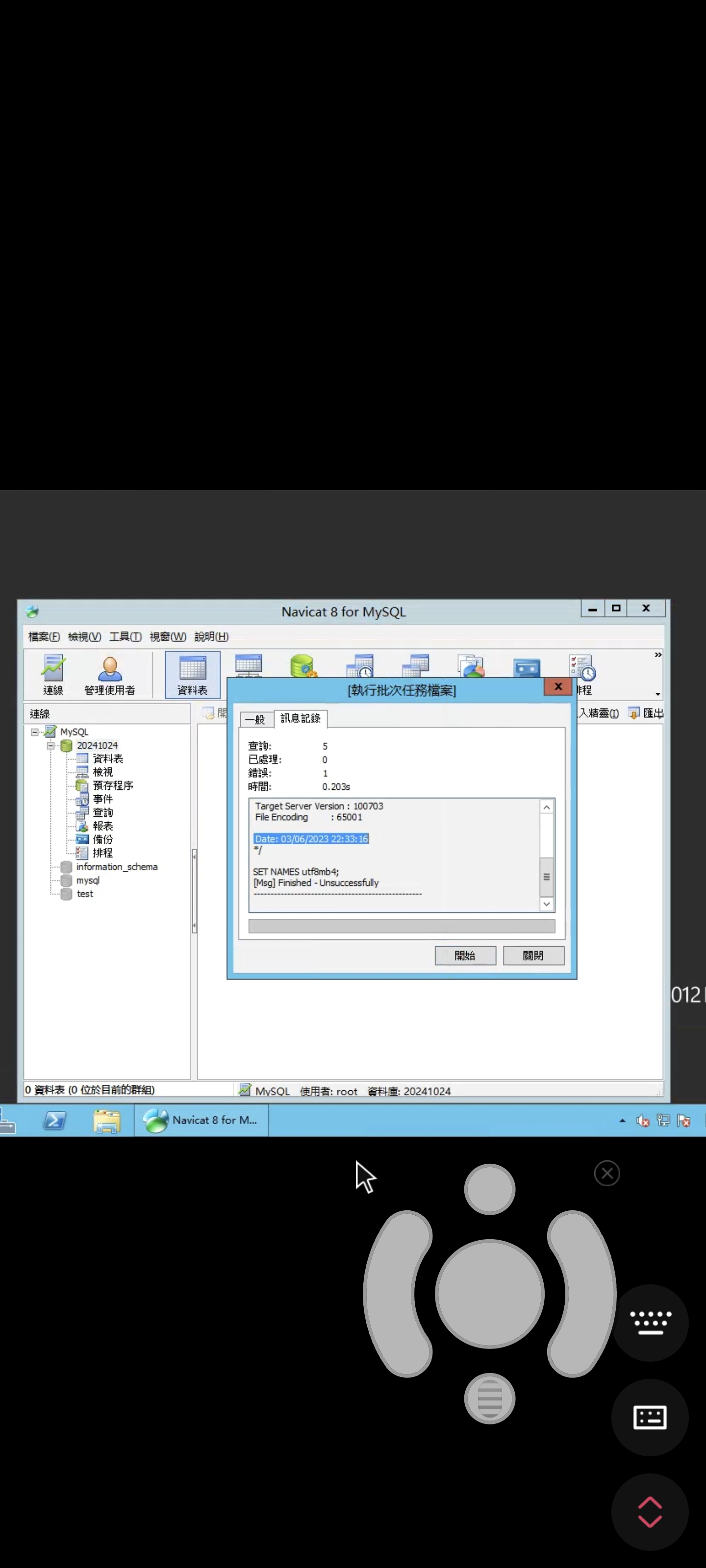Open the Action Center flag tray icon
Image resolution: width=706 pixels, height=1568 pixels.
[684, 1121]
